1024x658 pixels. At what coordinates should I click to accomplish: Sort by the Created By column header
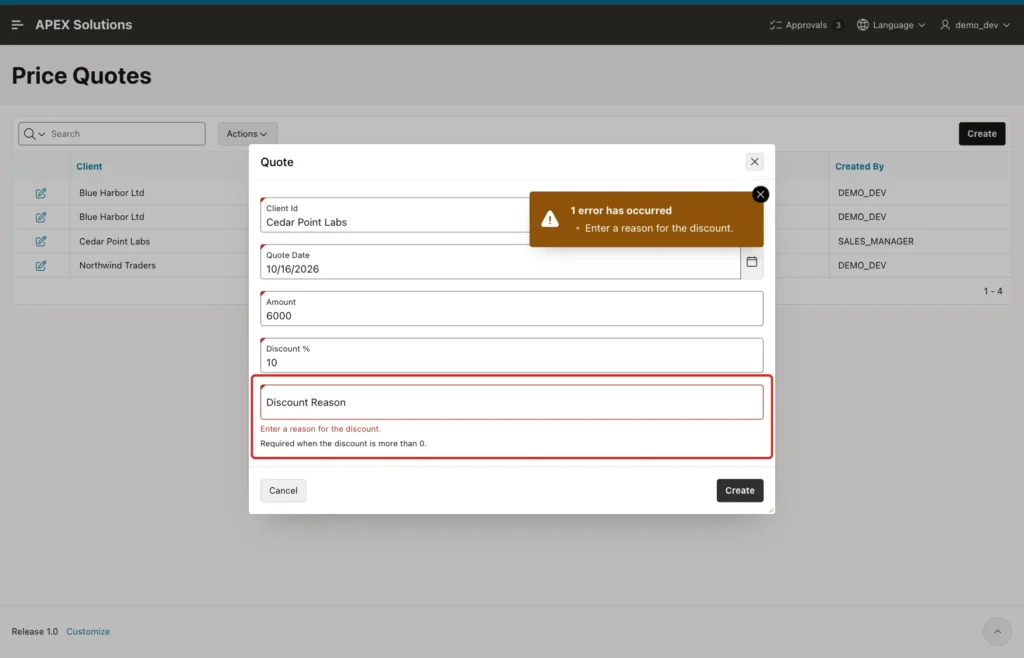[x=859, y=166]
